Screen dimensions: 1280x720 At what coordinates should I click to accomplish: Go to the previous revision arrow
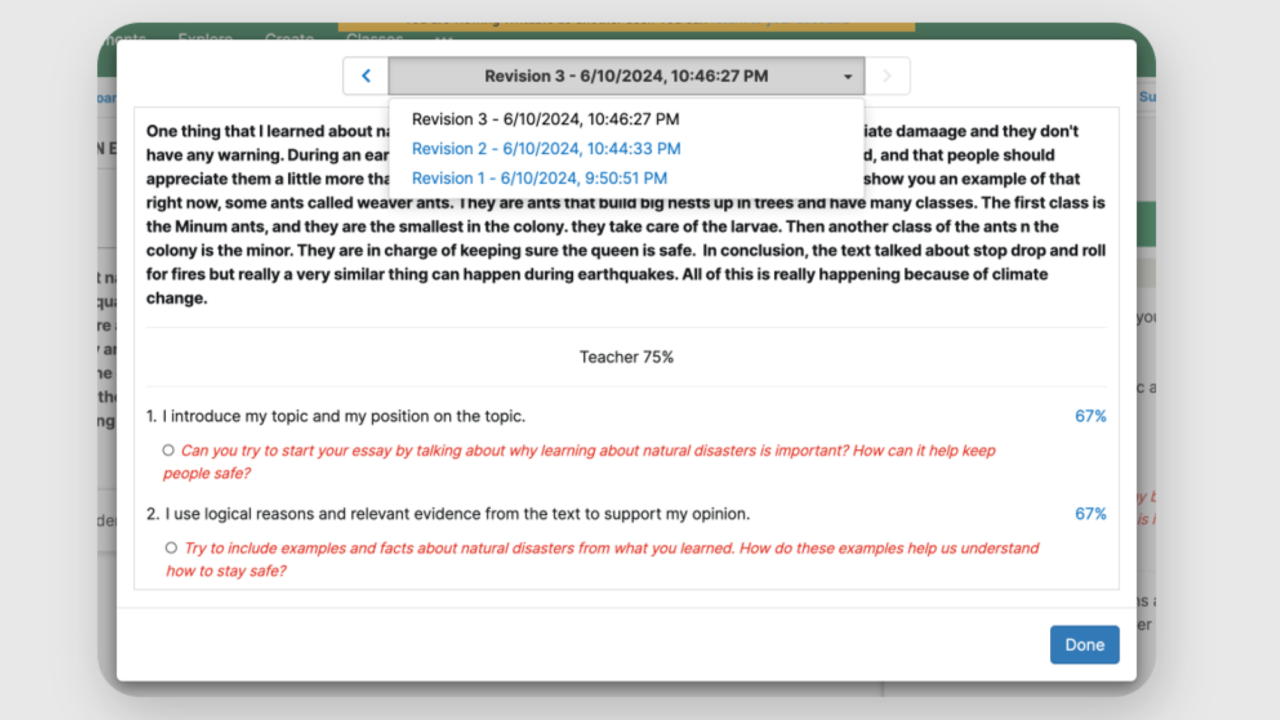point(366,76)
